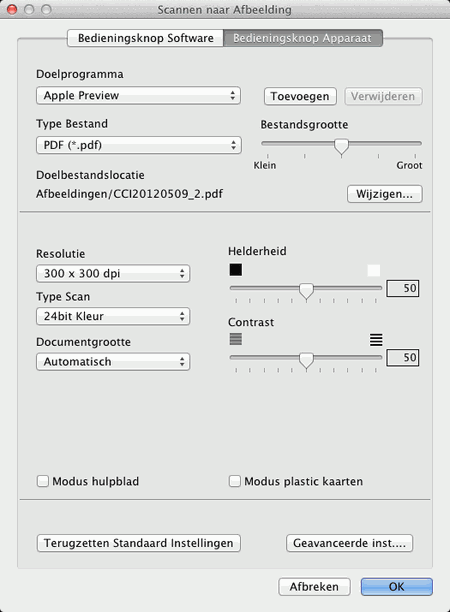Click the low contrast gray lines icon
Image resolution: width=450 pixels, height=612 pixels.
click(236, 339)
